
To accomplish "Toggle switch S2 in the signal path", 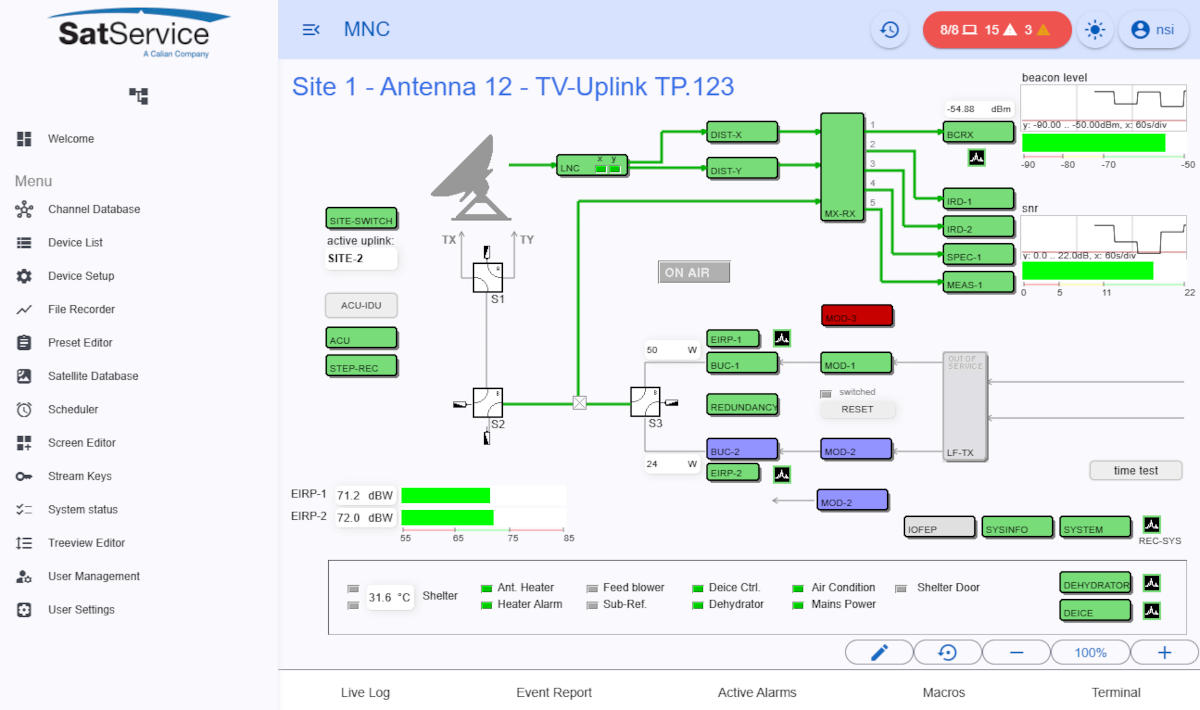I will [487, 404].
